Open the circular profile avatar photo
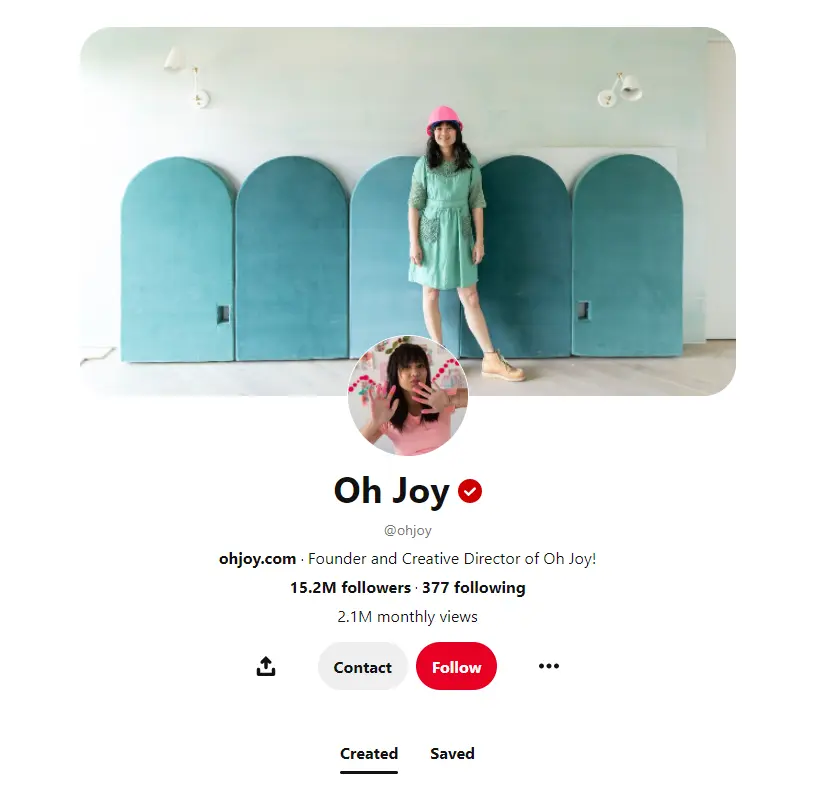The height and width of the screenshot is (786, 827). point(408,395)
